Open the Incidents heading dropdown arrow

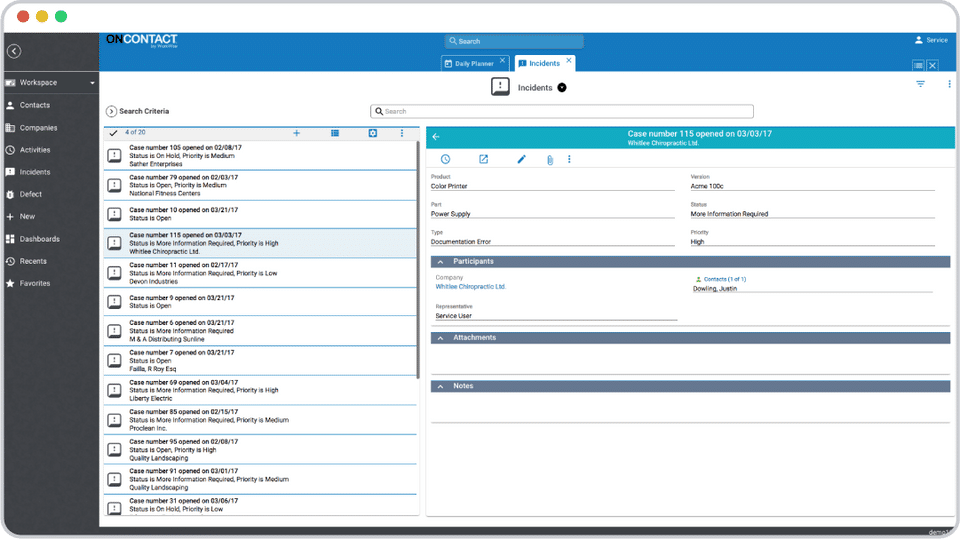click(x=562, y=88)
